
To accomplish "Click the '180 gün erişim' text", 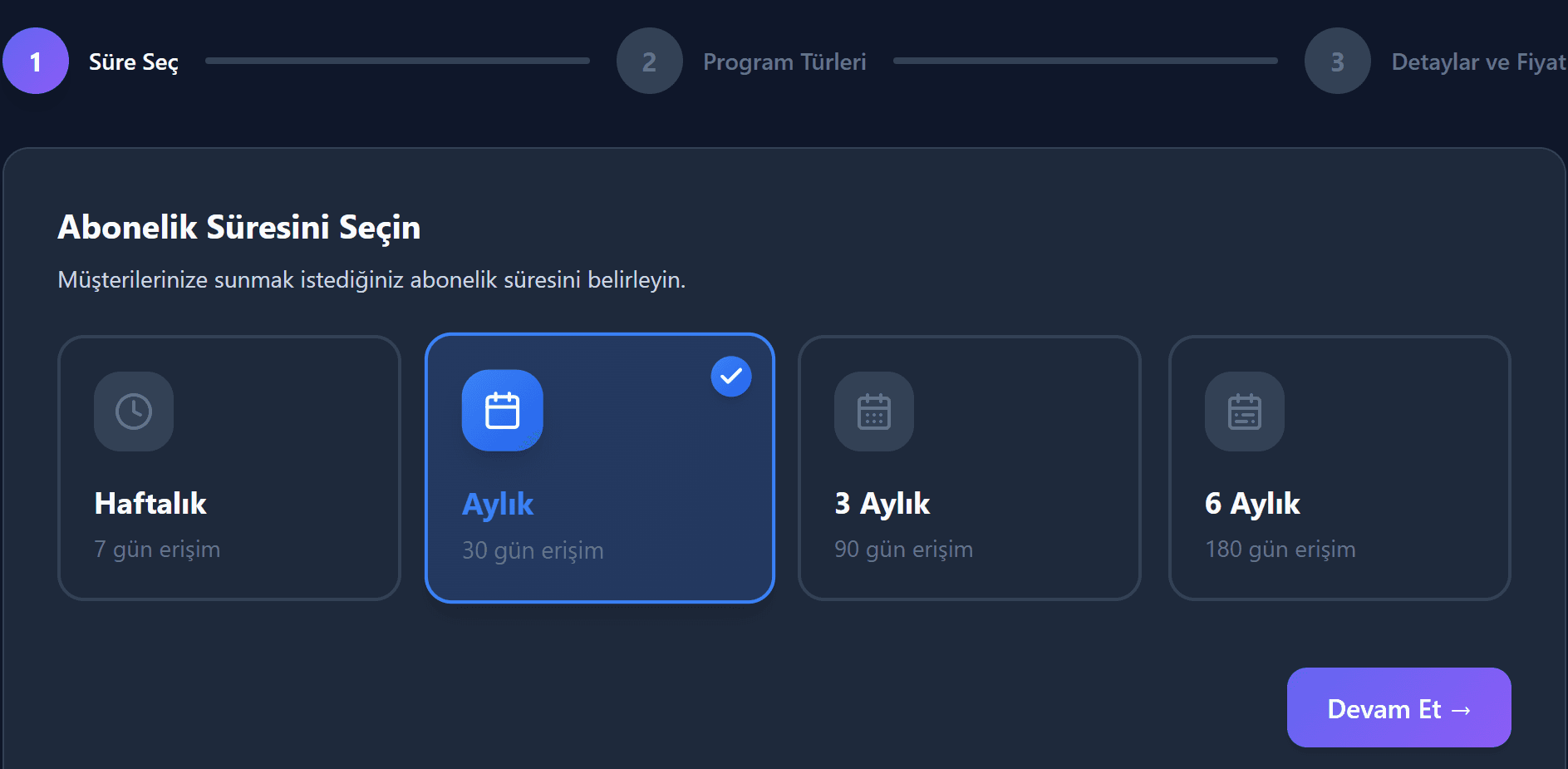I will [x=1280, y=550].
